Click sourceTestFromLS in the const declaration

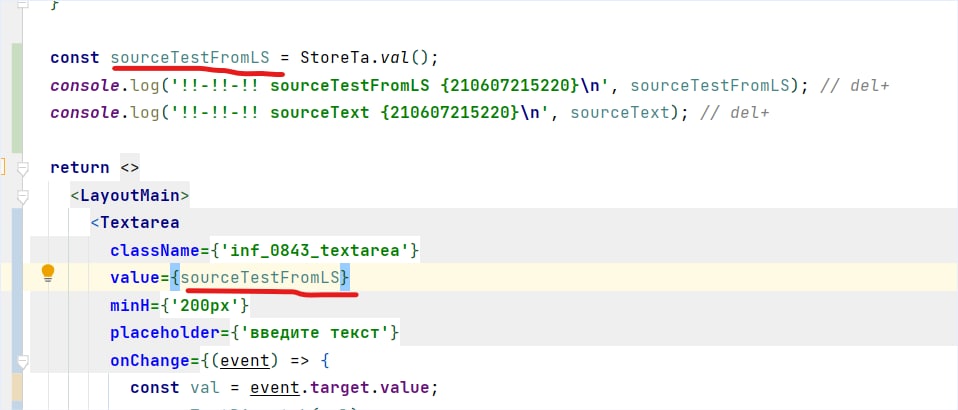[190, 57]
